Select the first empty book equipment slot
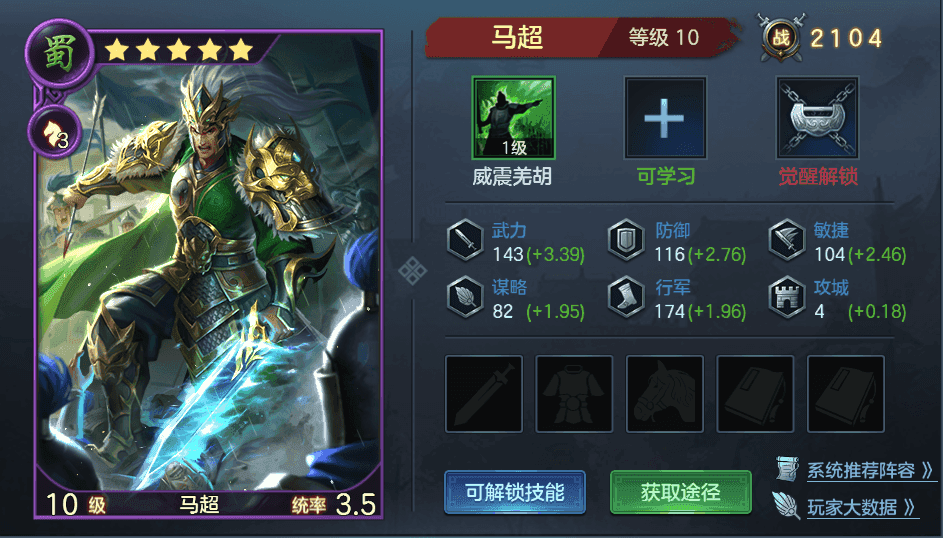 (755, 394)
